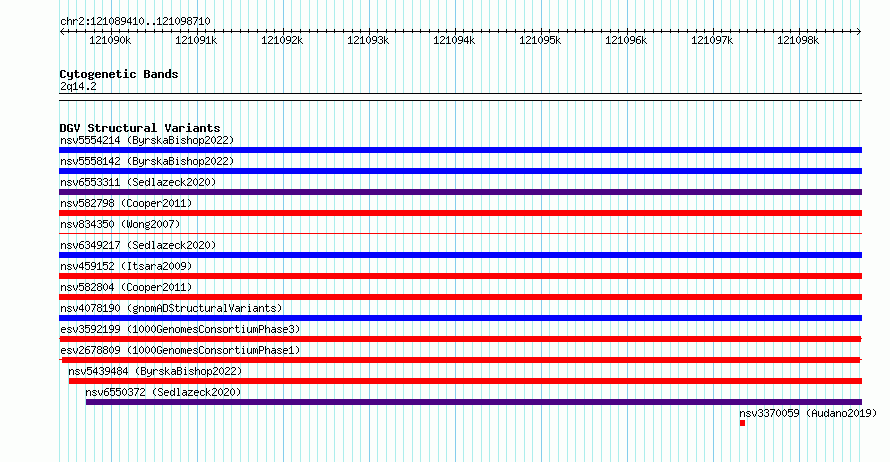Click the 121091k ruler label
890x462 pixels.
tap(196, 40)
